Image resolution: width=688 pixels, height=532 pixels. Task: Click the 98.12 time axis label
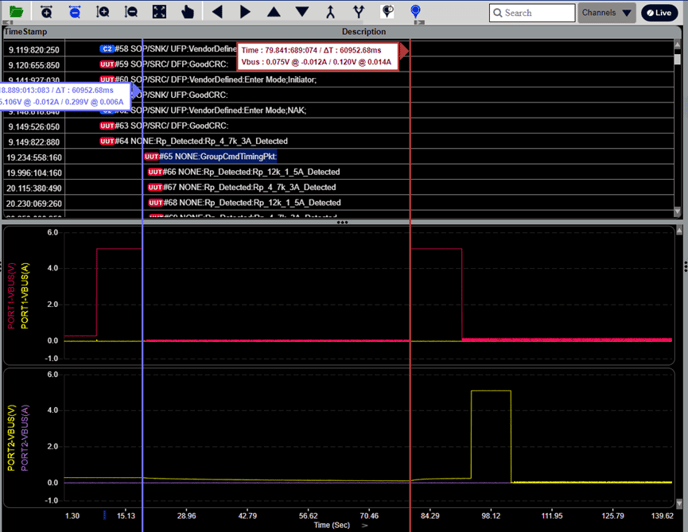[491, 515]
